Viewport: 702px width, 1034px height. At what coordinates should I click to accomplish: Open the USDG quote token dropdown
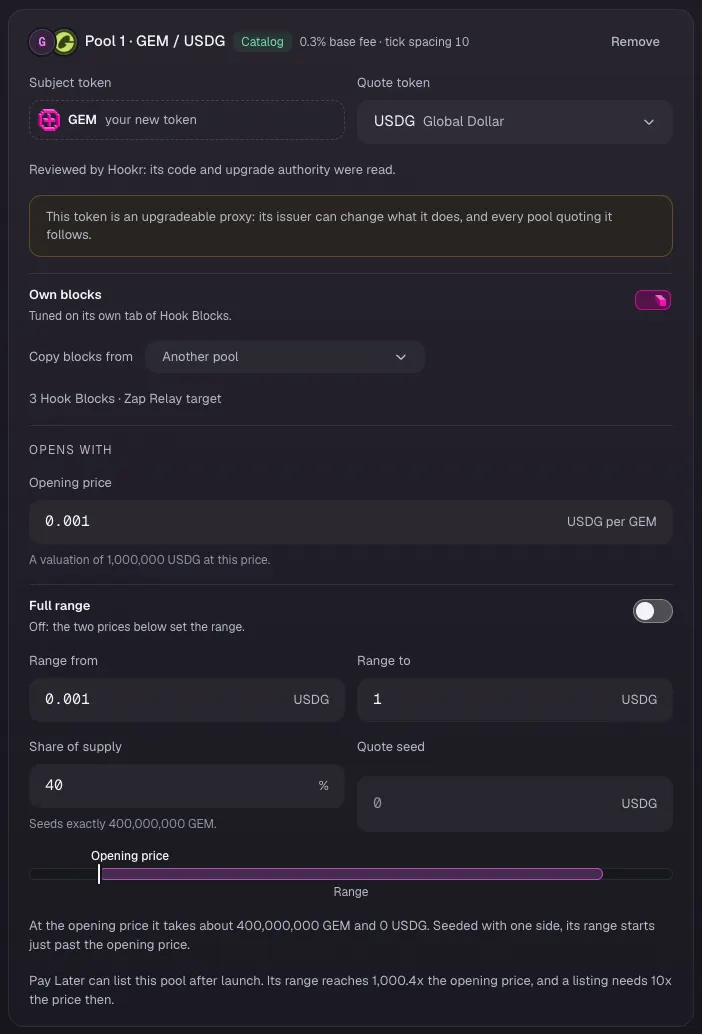[515, 121]
